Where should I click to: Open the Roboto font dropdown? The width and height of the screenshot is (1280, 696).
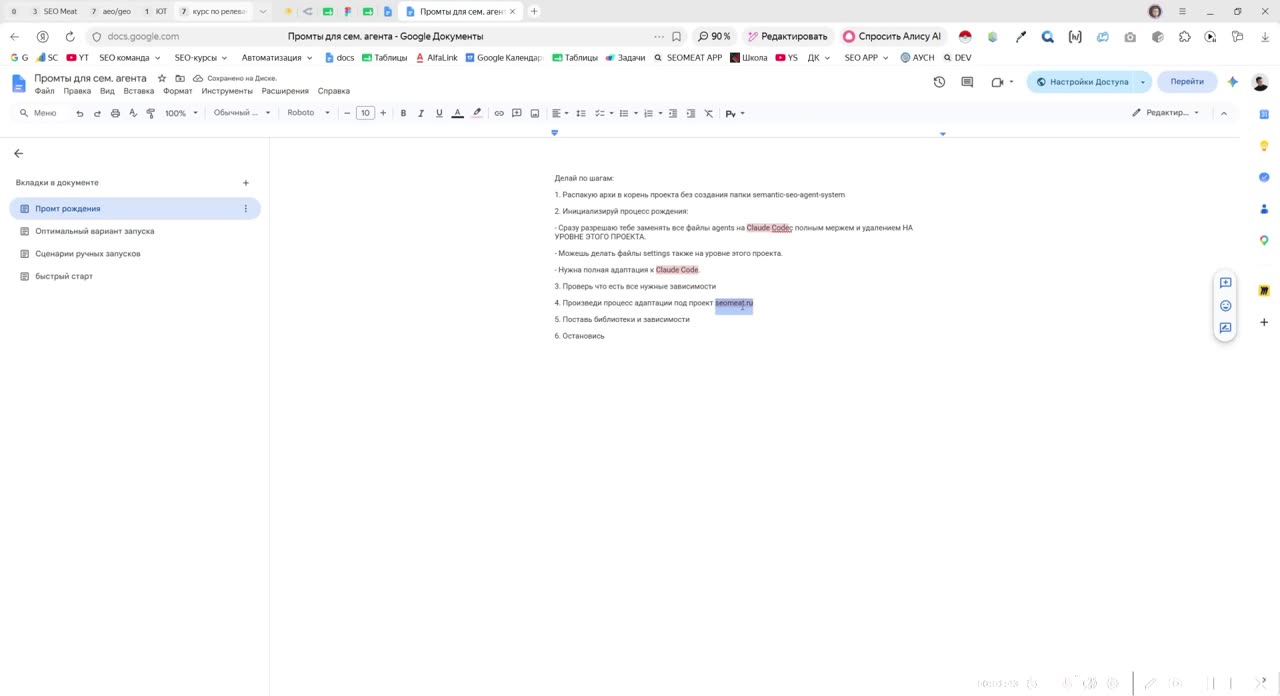(308, 113)
